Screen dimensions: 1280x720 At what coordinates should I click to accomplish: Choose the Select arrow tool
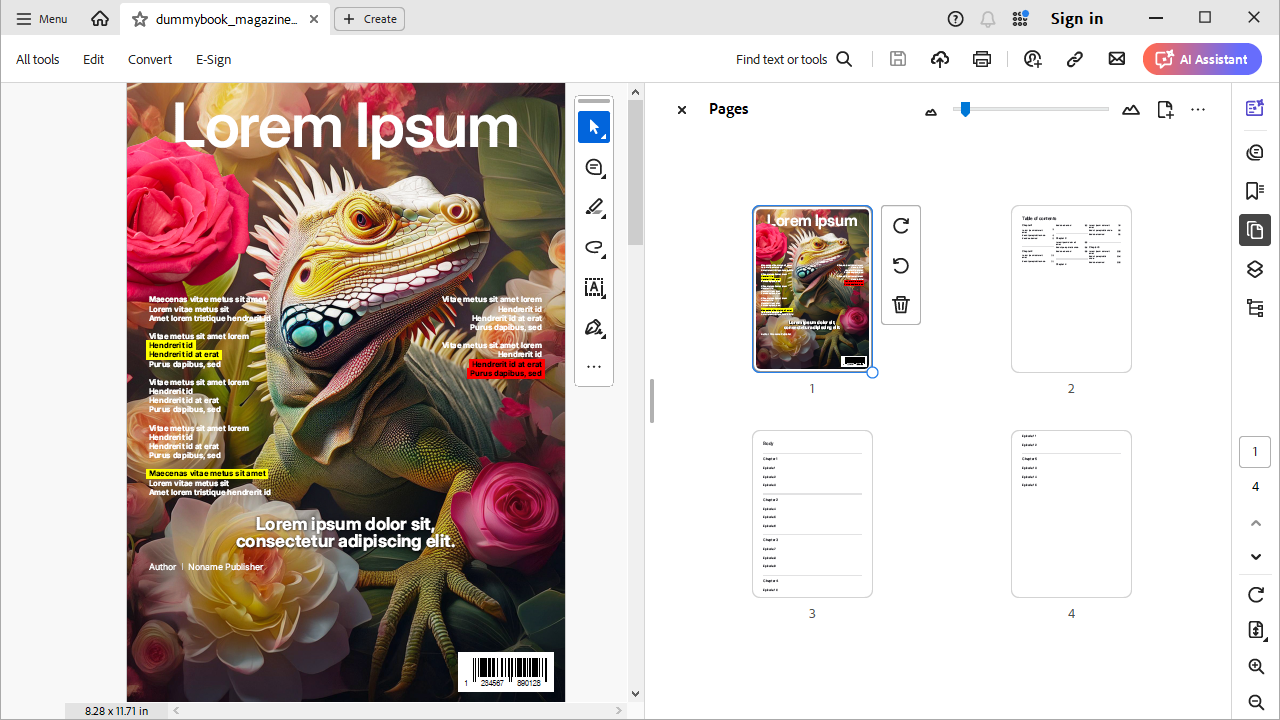click(594, 127)
